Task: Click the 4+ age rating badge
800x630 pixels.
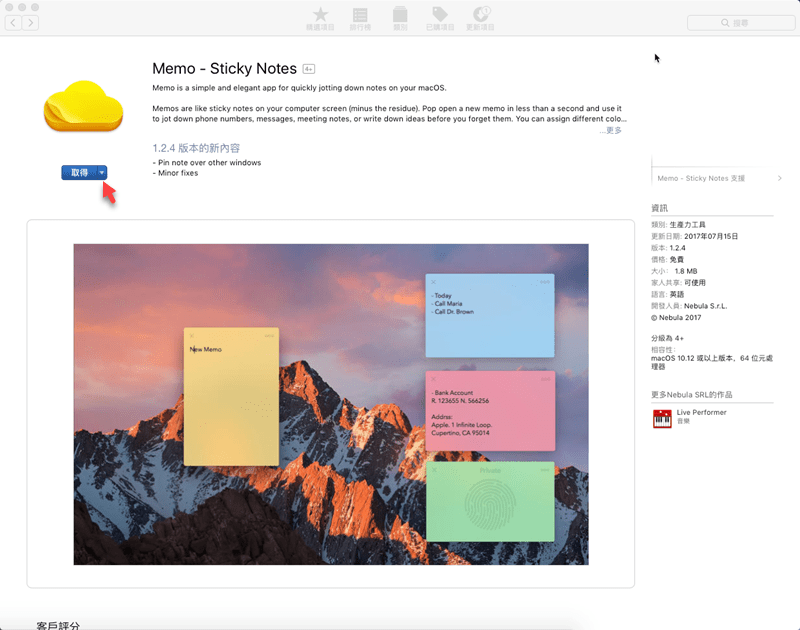Action: point(309,69)
